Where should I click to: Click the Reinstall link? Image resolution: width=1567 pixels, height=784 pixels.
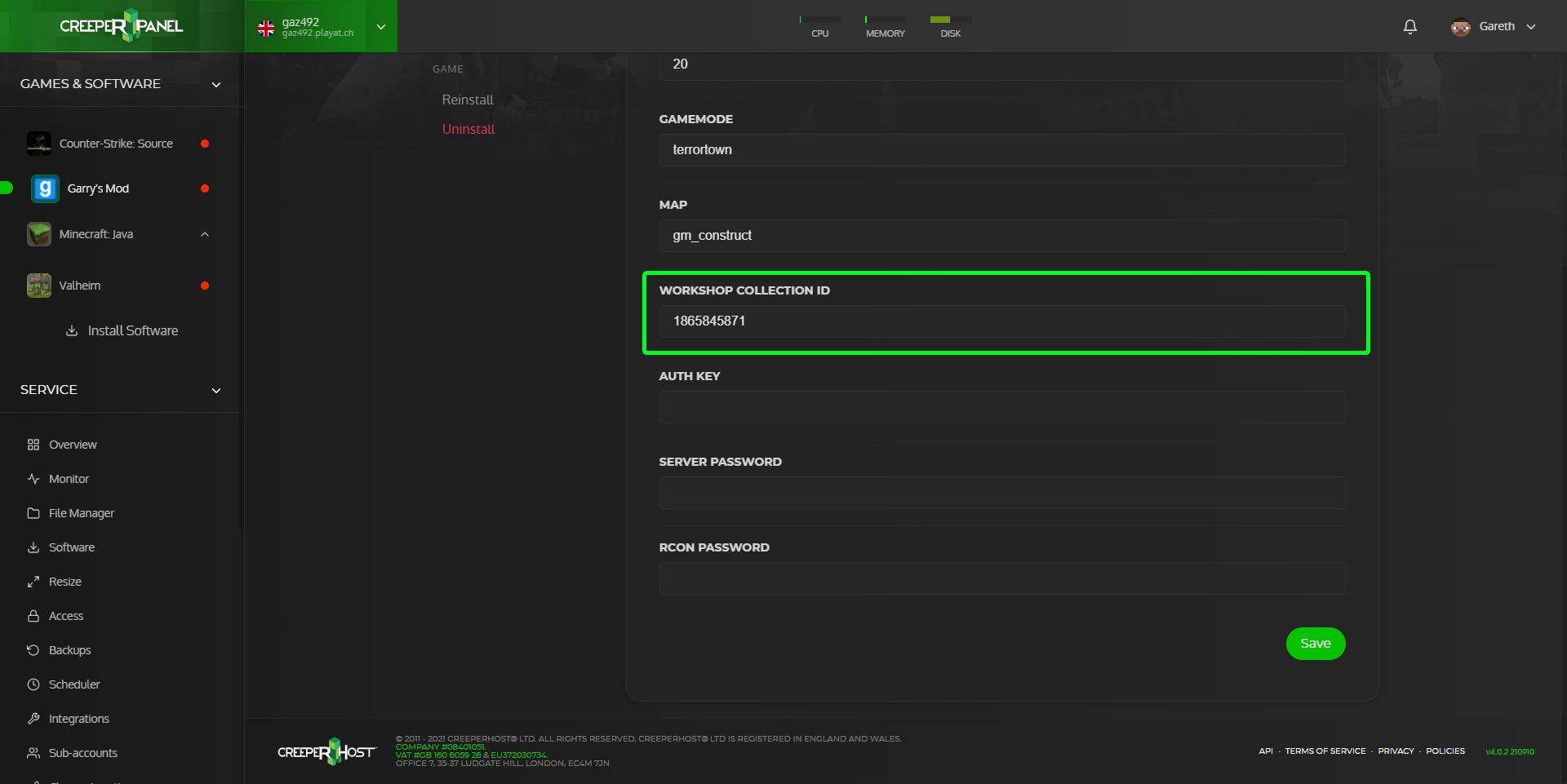click(468, 100)
